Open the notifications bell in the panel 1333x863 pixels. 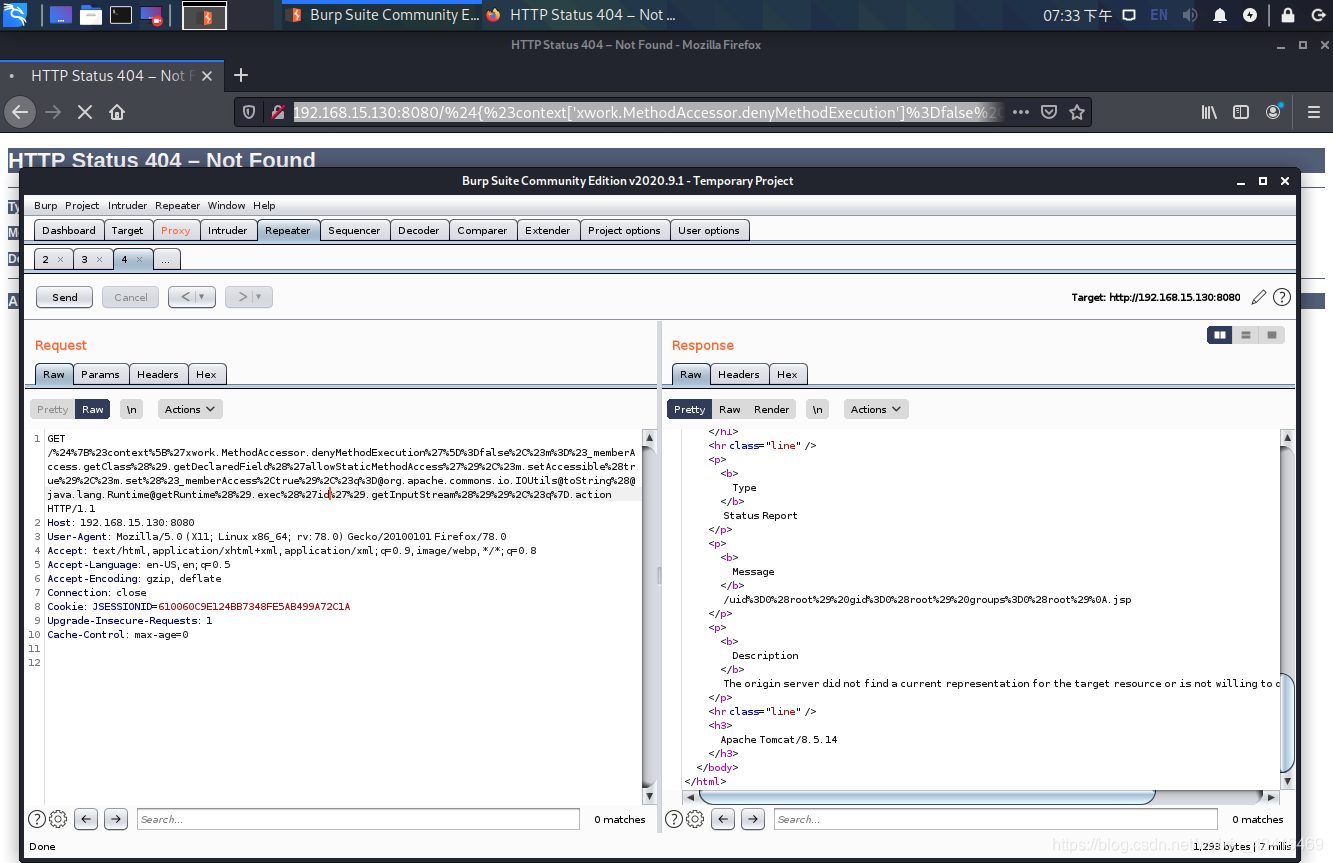coord(1220,15)
